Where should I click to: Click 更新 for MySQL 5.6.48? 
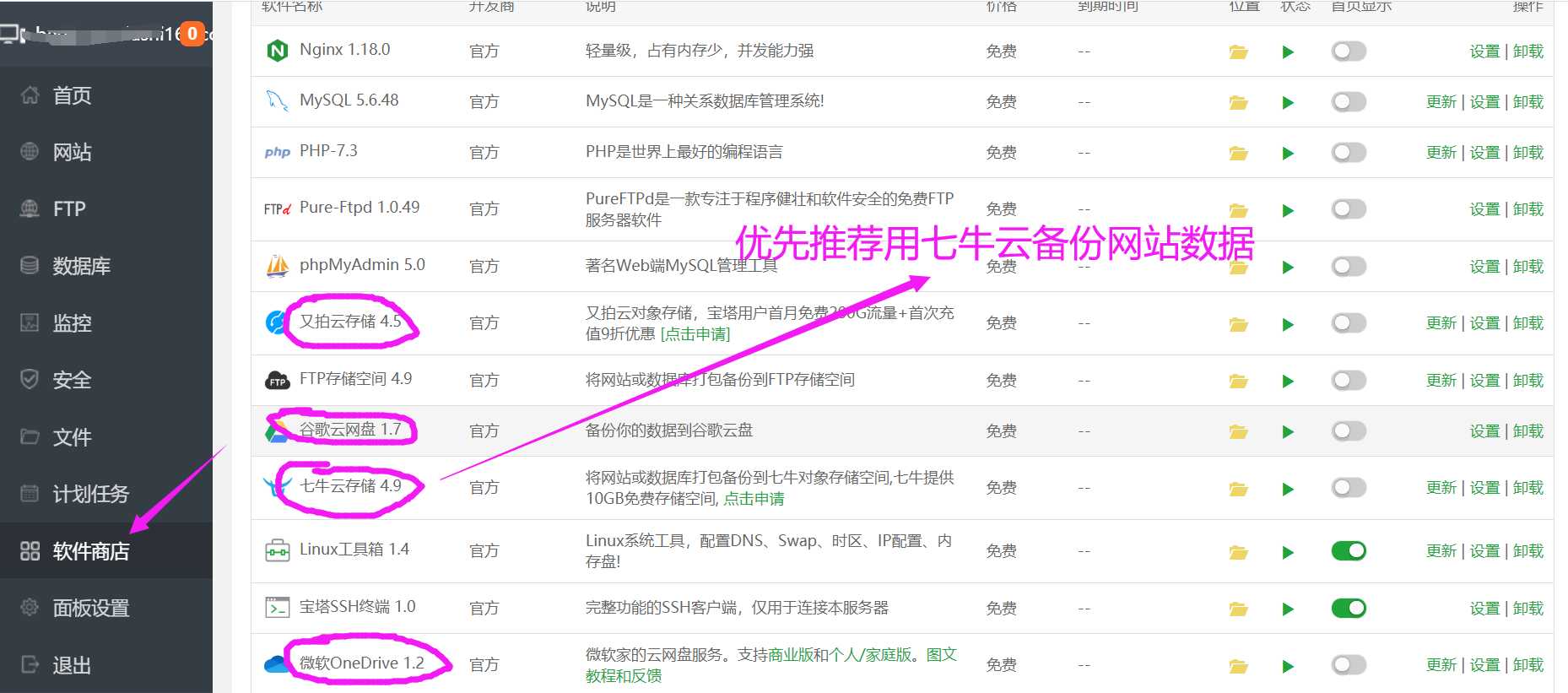pyautogui.click(x=1441, y=102)
